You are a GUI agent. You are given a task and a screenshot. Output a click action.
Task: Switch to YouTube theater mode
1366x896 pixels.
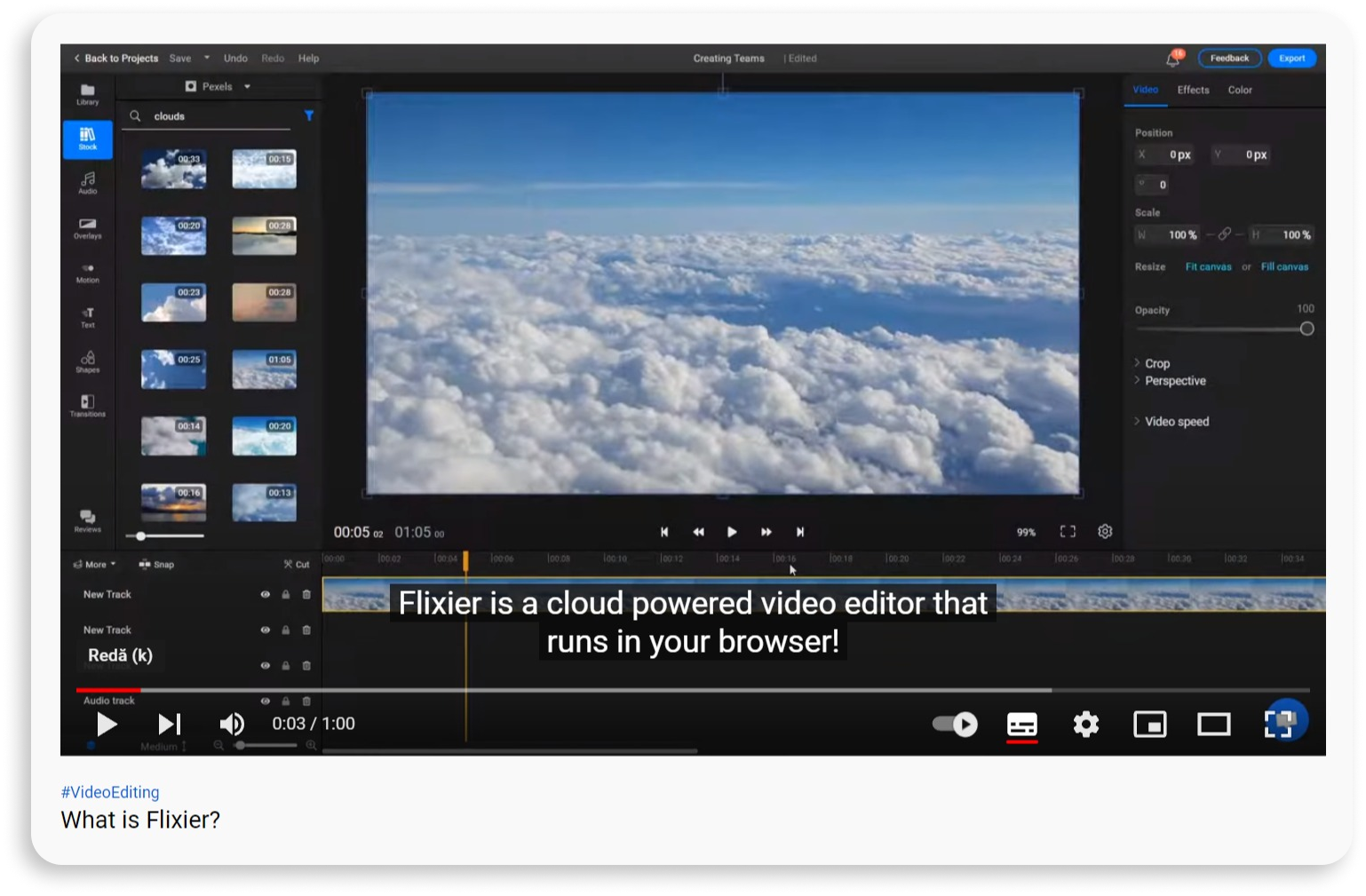(x=1214, y=725)
